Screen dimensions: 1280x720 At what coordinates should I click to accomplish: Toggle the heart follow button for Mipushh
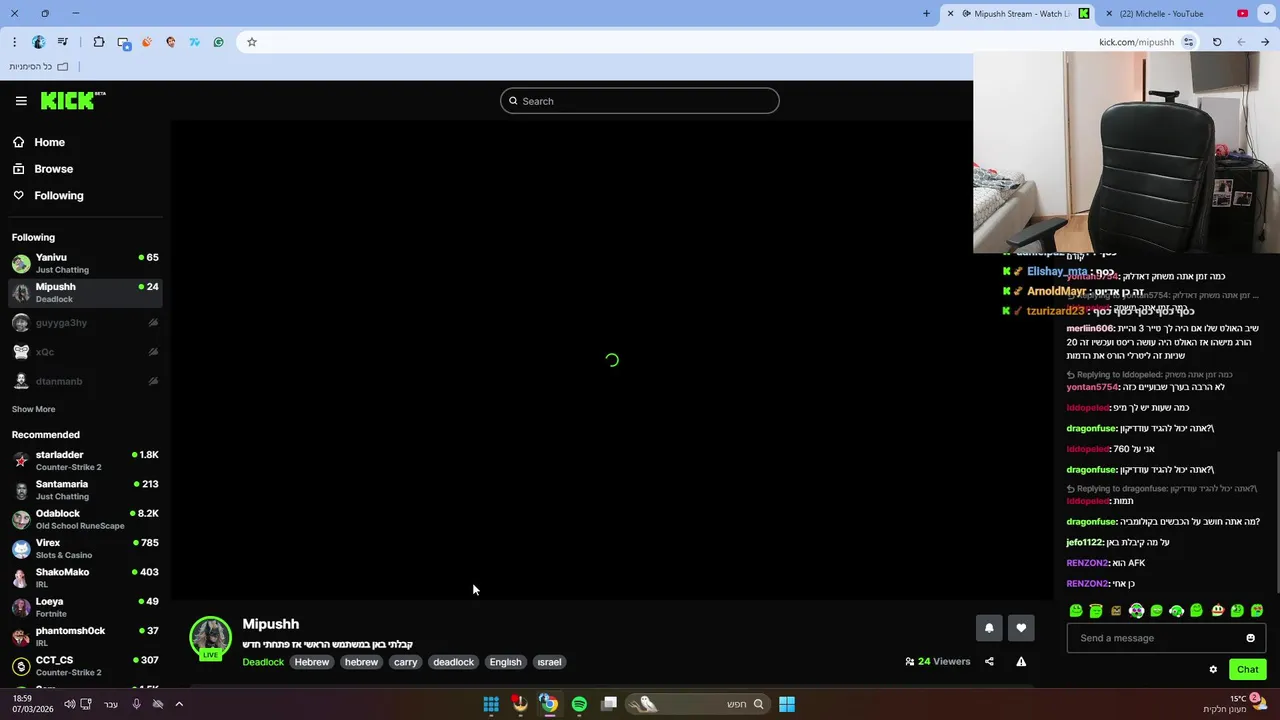coord(1021,628)
